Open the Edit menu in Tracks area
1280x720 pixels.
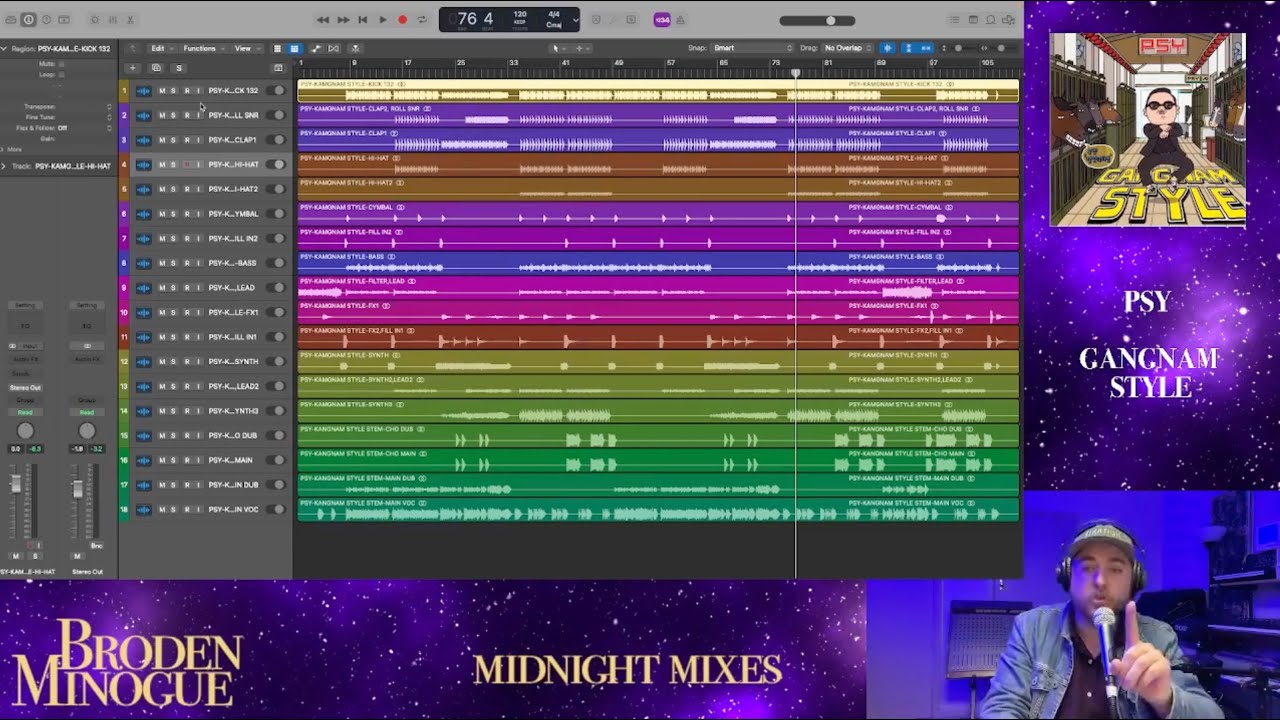click(x=160, y=48)
